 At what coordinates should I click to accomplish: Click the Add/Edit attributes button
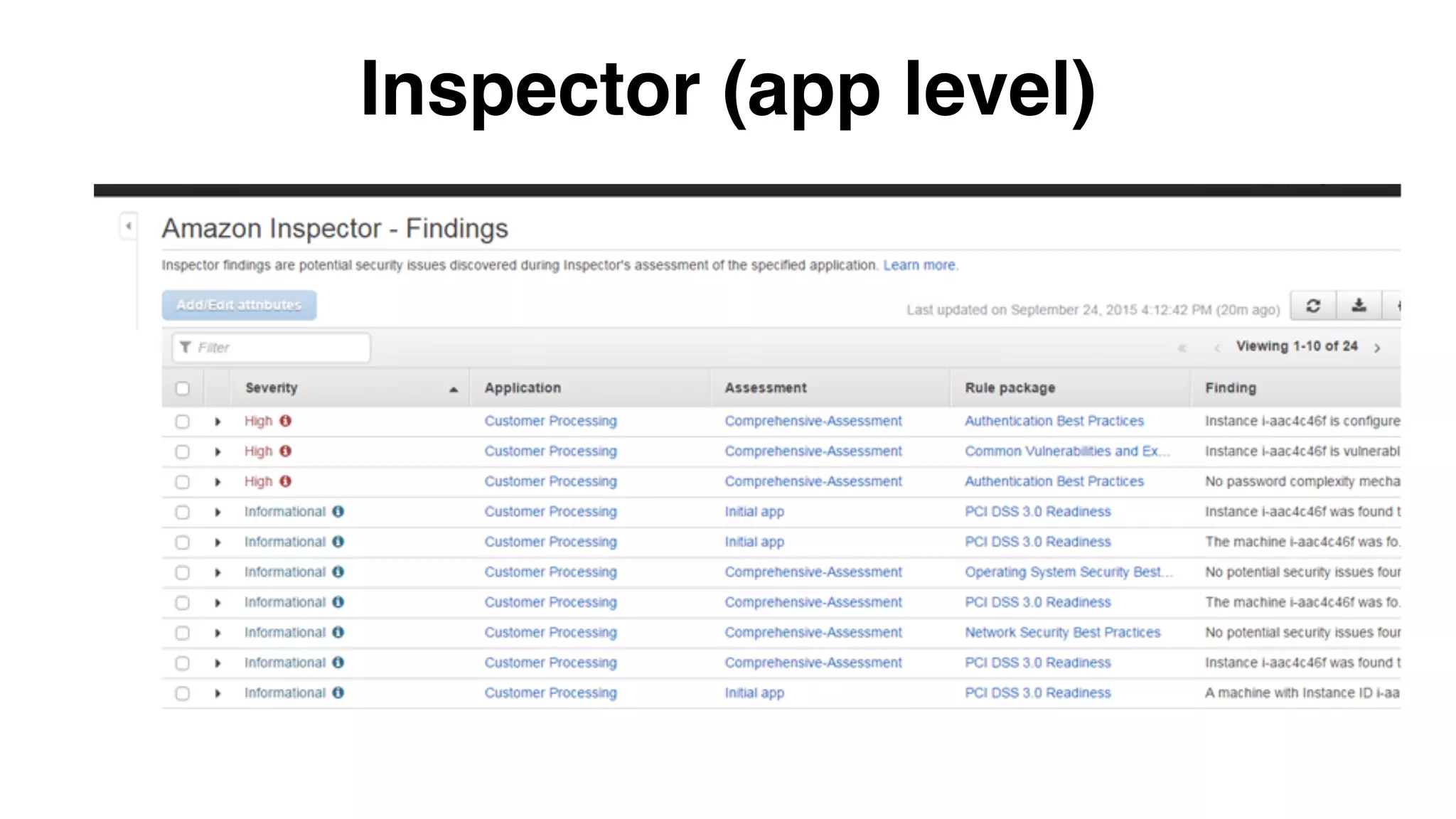[x=239, y=305]
